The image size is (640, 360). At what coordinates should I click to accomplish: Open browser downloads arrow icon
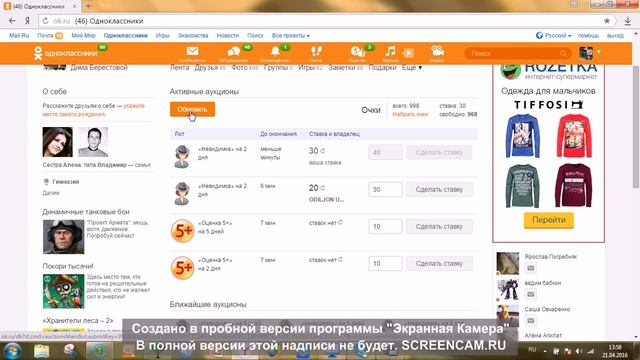click(x=628, y=21)
